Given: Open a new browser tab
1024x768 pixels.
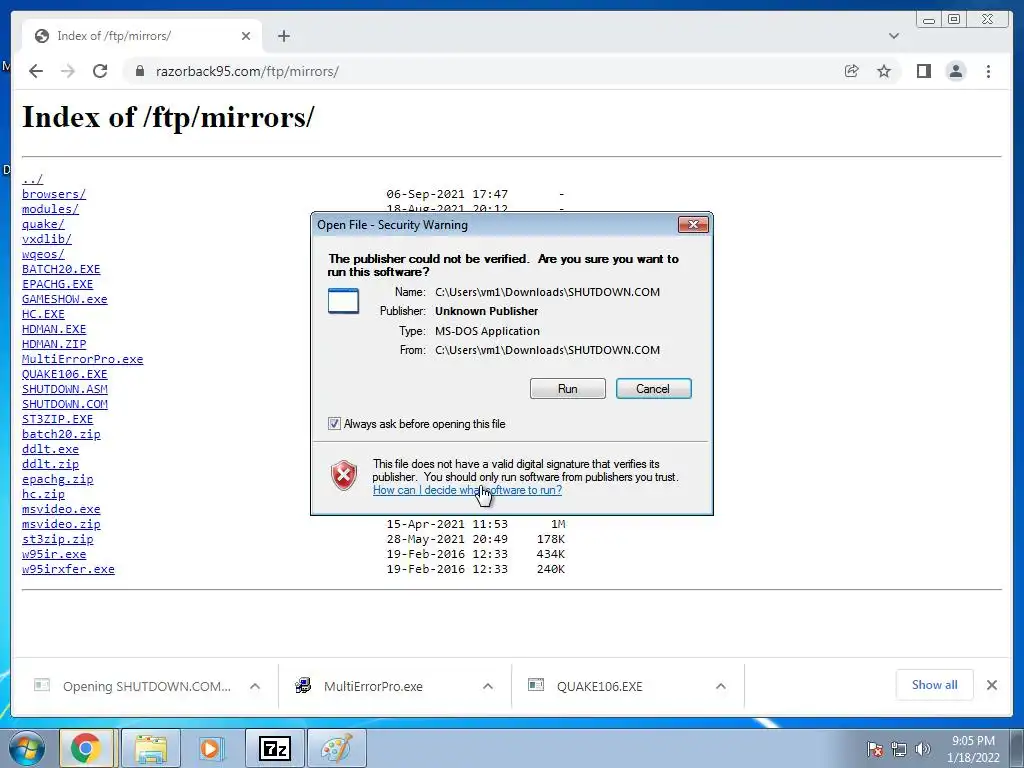Looking at the screenshot, I should [x=283, y=36].
